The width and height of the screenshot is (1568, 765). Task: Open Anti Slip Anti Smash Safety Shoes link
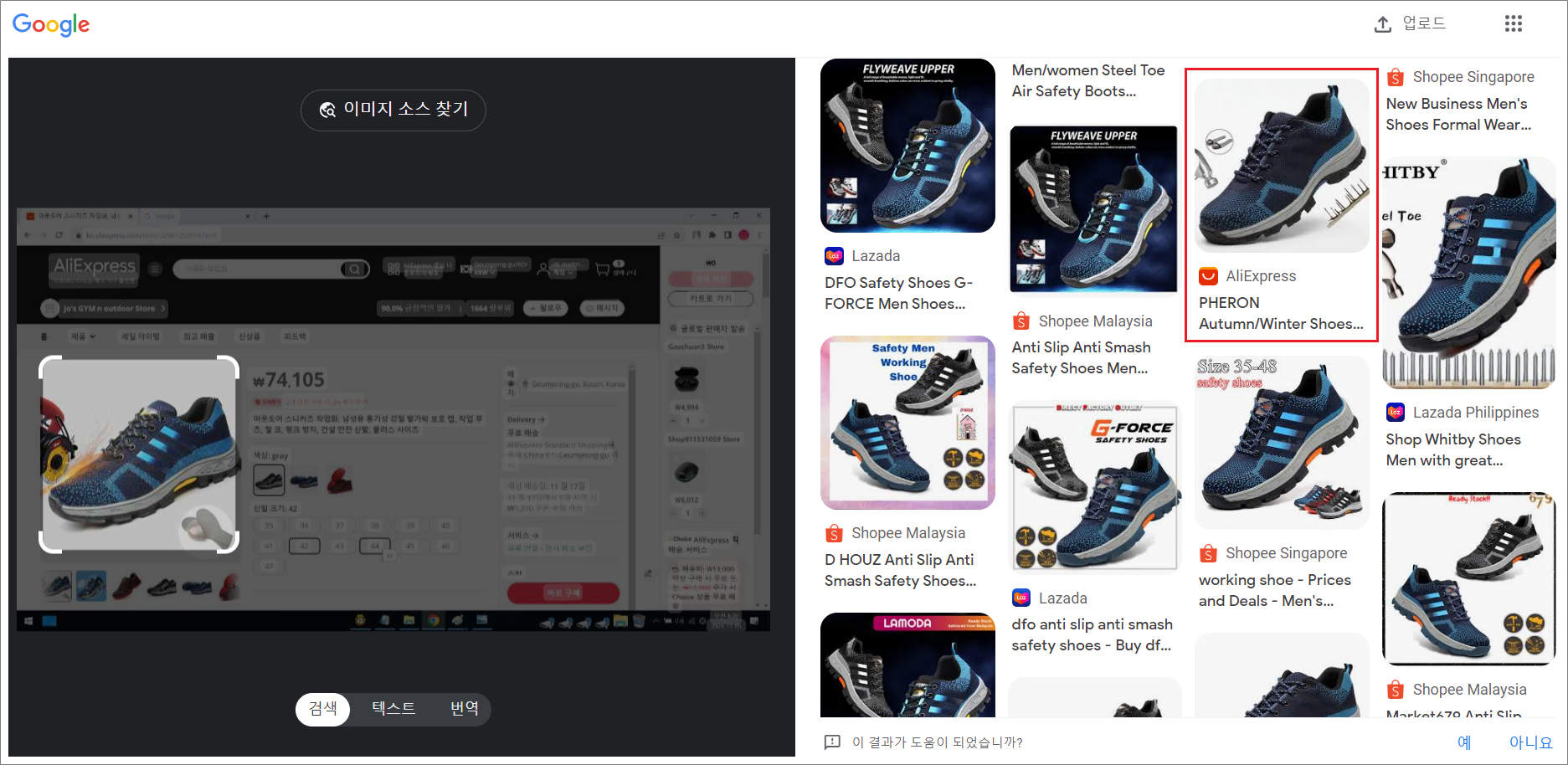tap(1081, 357)
